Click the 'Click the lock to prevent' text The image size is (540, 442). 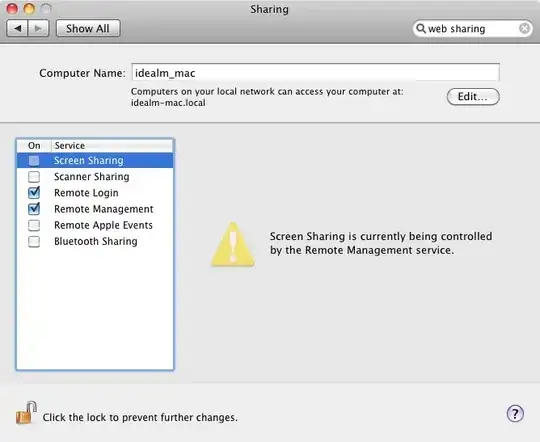[140, 417]
